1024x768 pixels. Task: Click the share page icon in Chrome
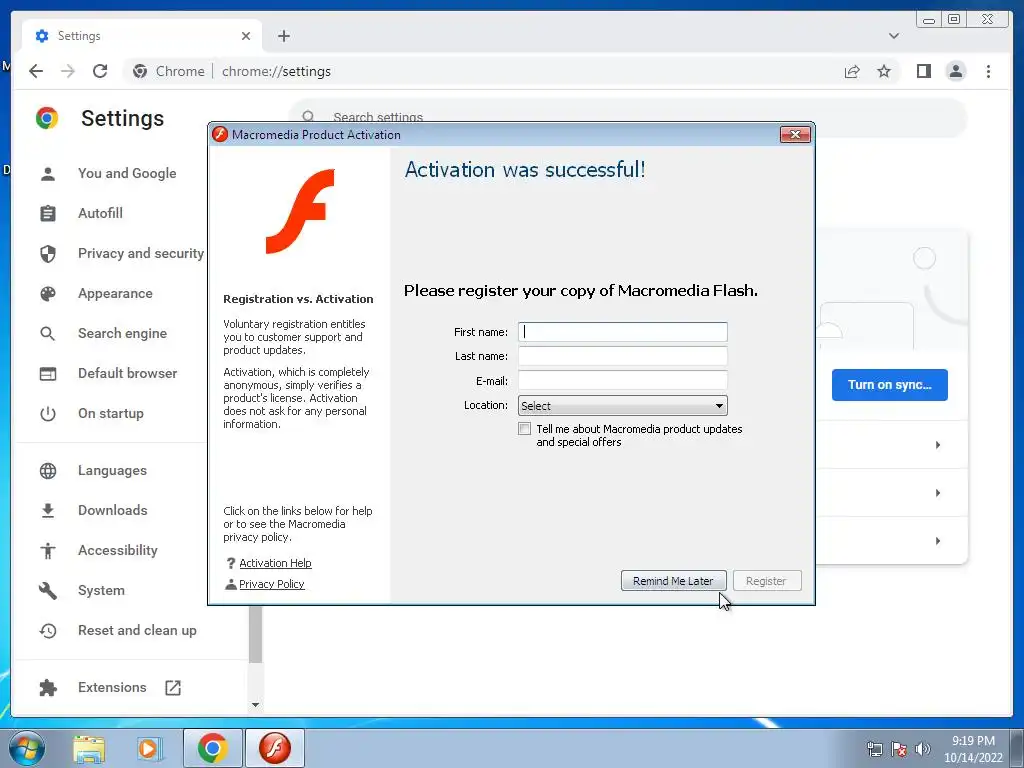852,71
